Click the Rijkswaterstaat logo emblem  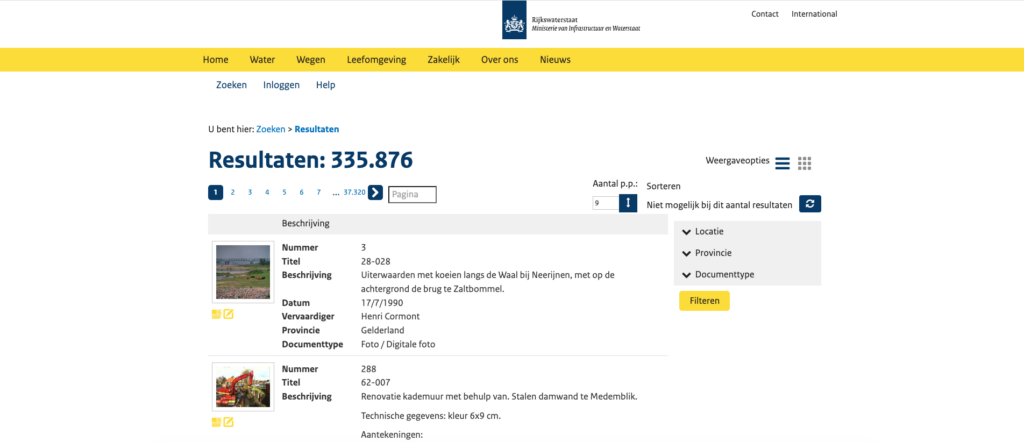coord(513,20)
